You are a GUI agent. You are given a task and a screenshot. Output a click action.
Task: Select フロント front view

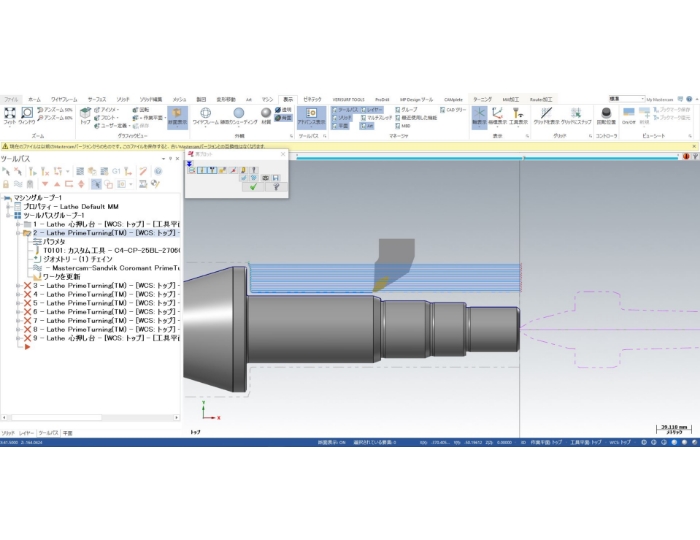click(x=106, y=118)
